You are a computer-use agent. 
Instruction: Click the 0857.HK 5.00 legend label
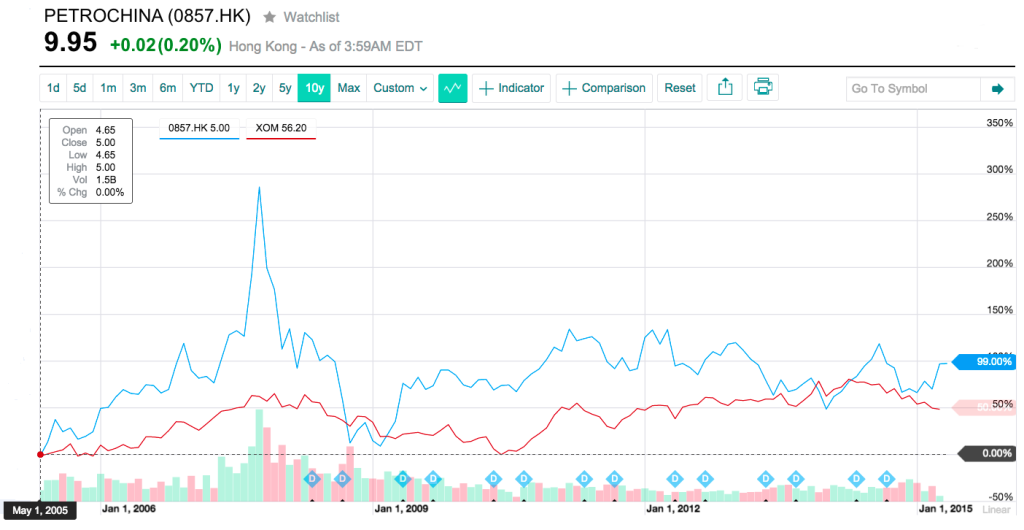point(199,128)
